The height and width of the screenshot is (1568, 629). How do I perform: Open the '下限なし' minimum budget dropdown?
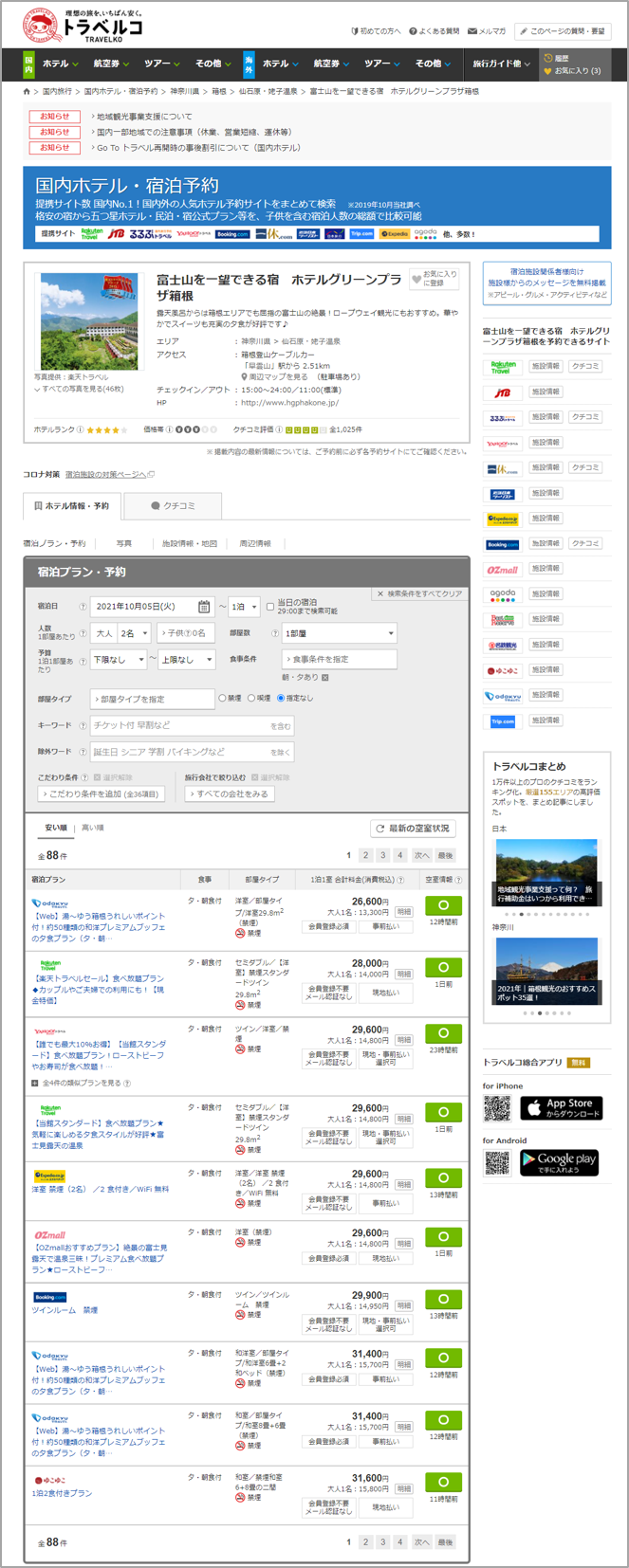point(119,659)
